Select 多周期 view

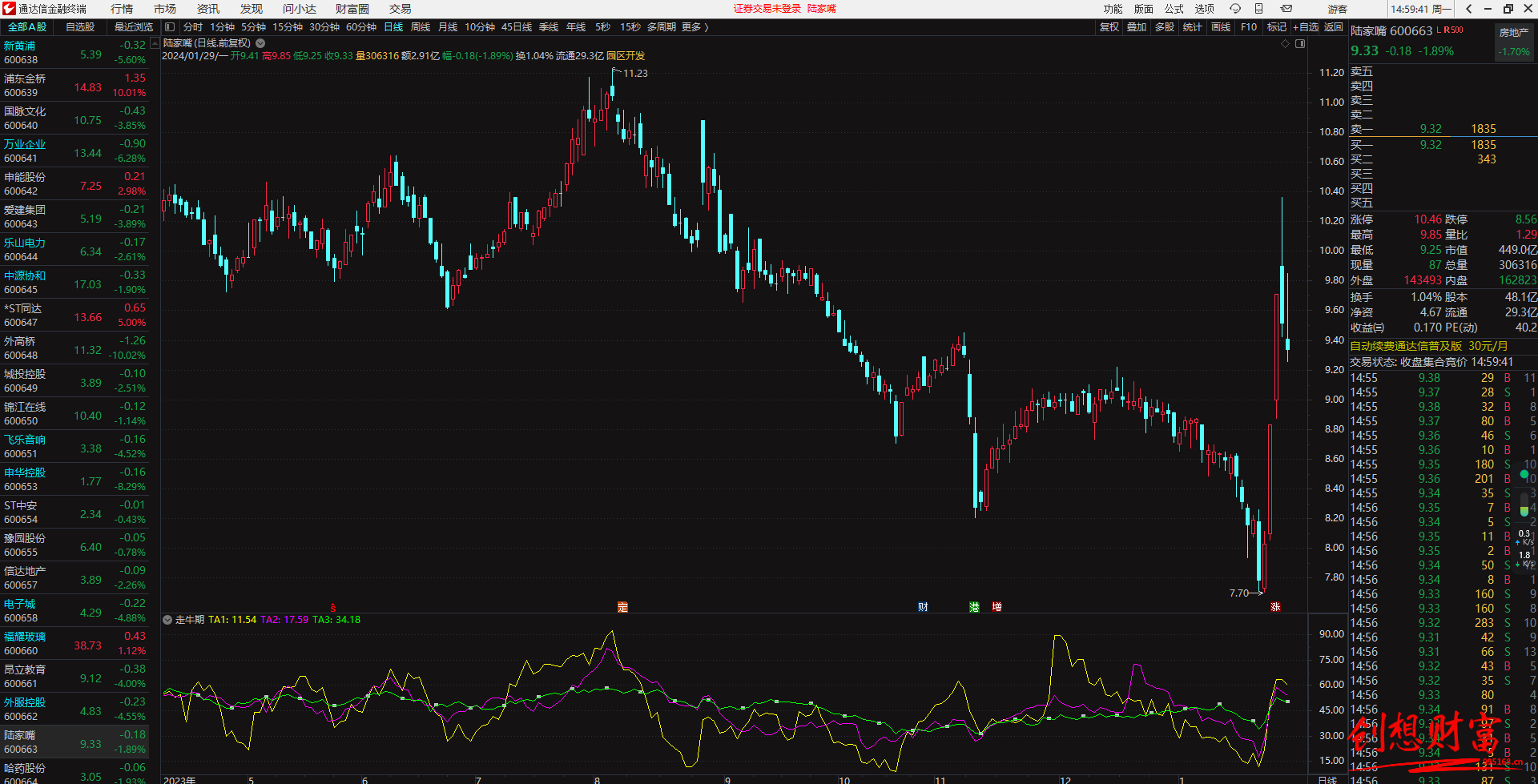click(x=662, y=27)
